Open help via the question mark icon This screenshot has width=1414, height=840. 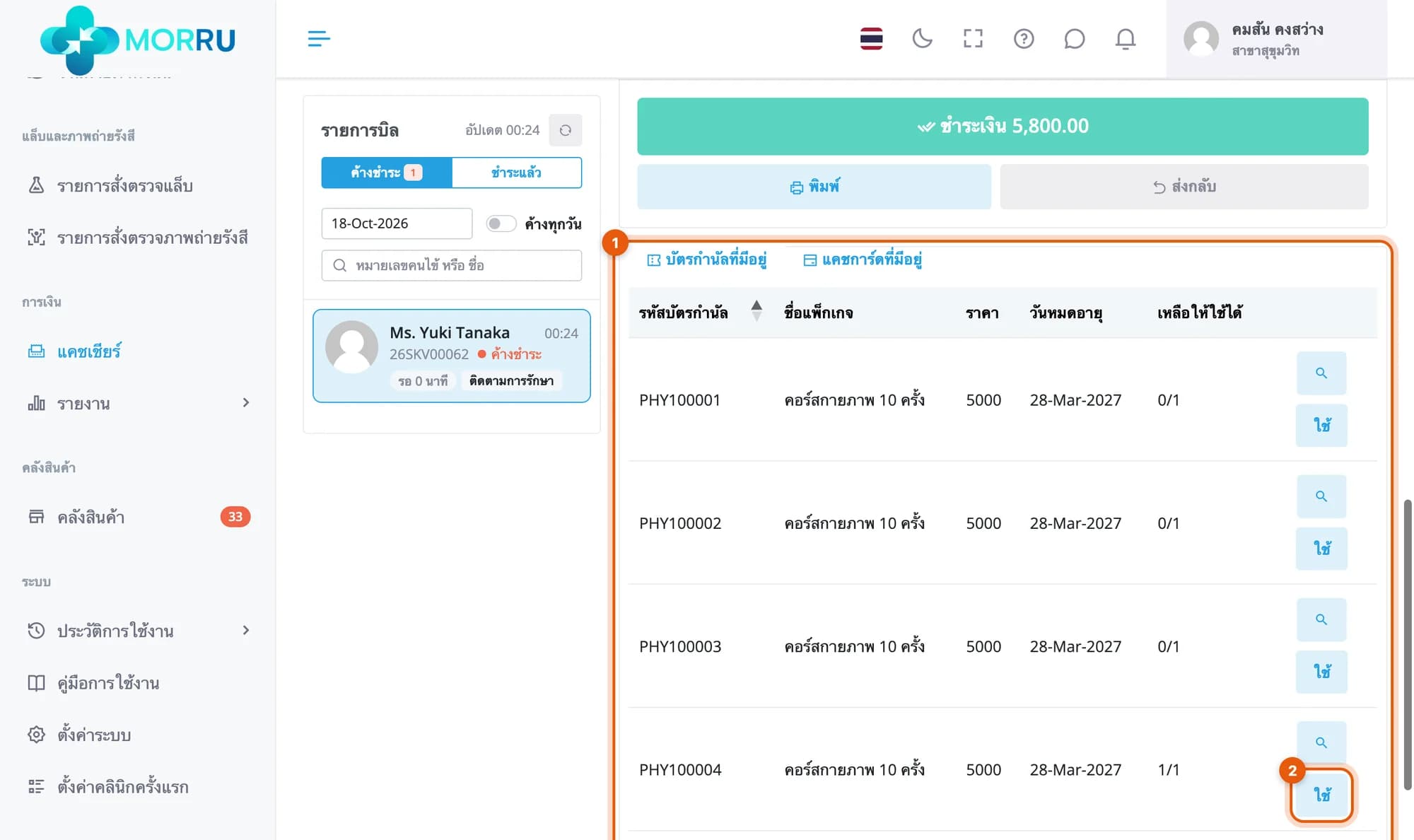[x=1024, y=38]
